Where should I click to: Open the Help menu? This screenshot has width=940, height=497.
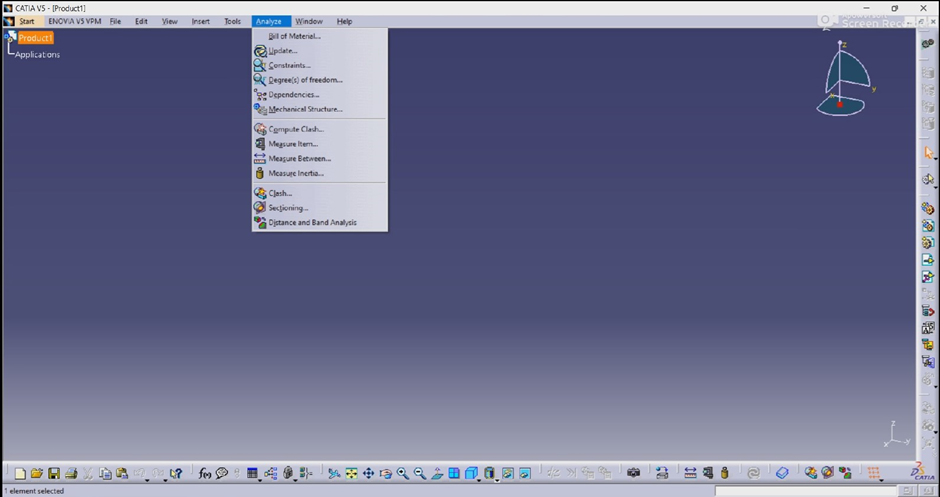click(344, 21)
